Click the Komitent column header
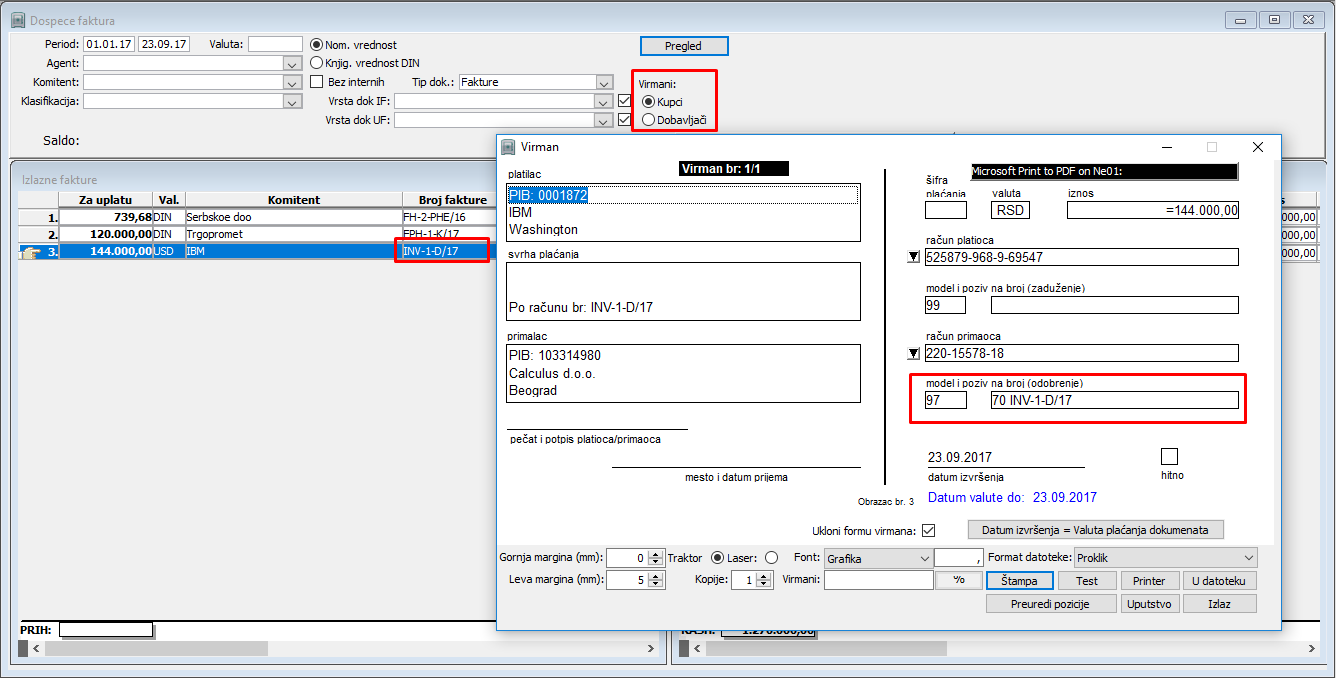This screenshot has height=678, width=1336. click(x=293, y=200)
